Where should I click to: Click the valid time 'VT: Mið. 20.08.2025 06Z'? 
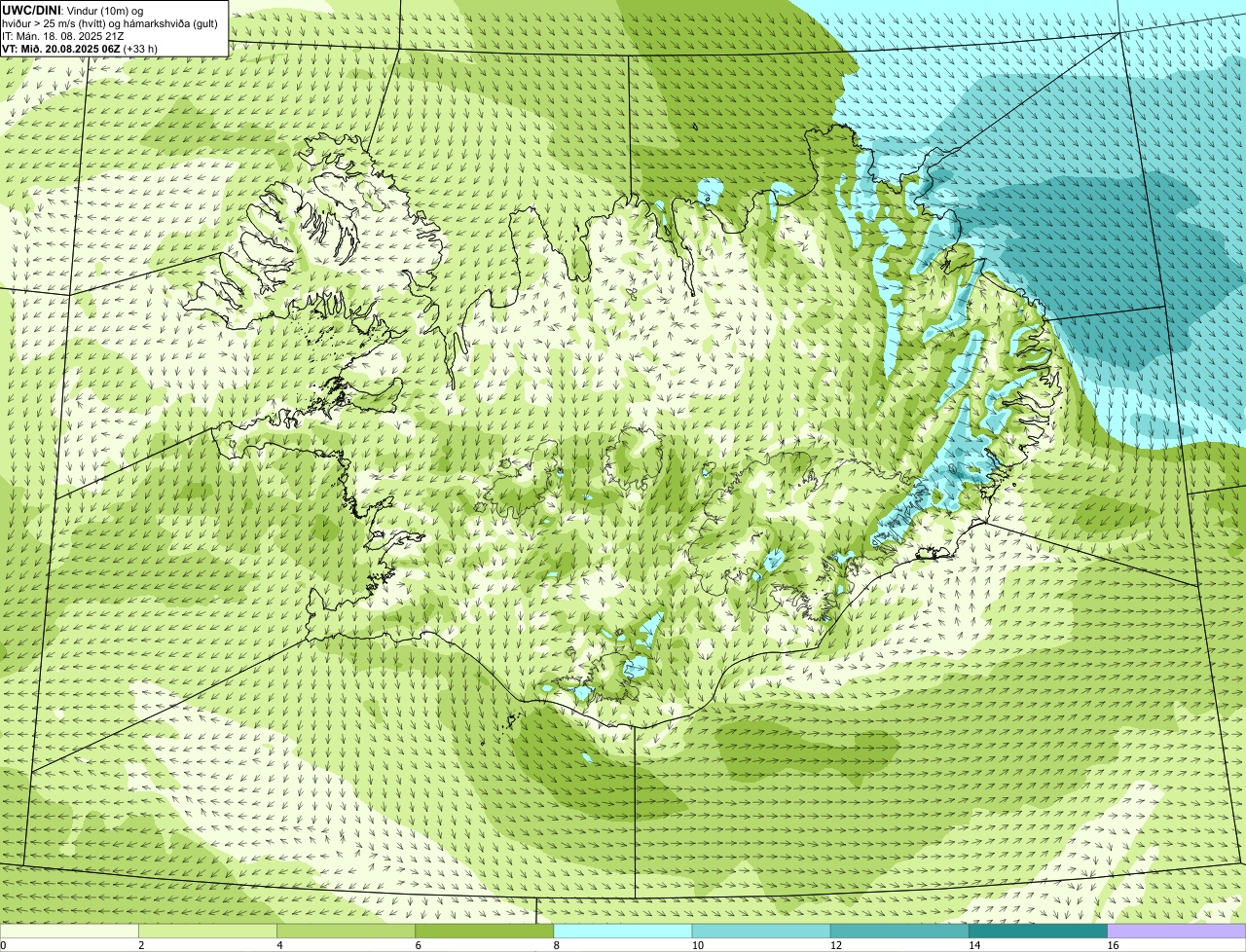[60, 48]
